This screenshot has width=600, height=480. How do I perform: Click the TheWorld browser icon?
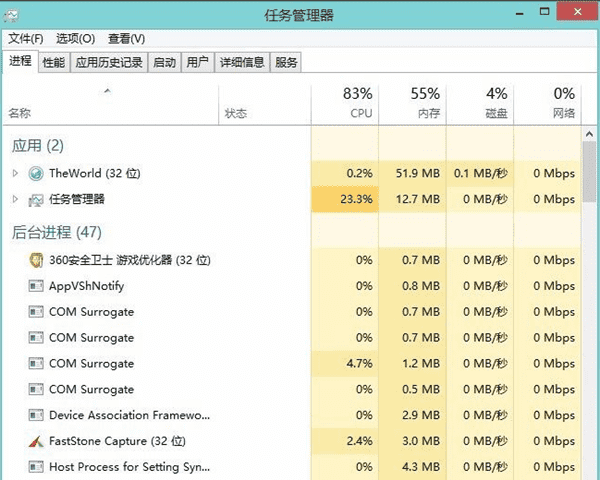[x=36, y=173]
